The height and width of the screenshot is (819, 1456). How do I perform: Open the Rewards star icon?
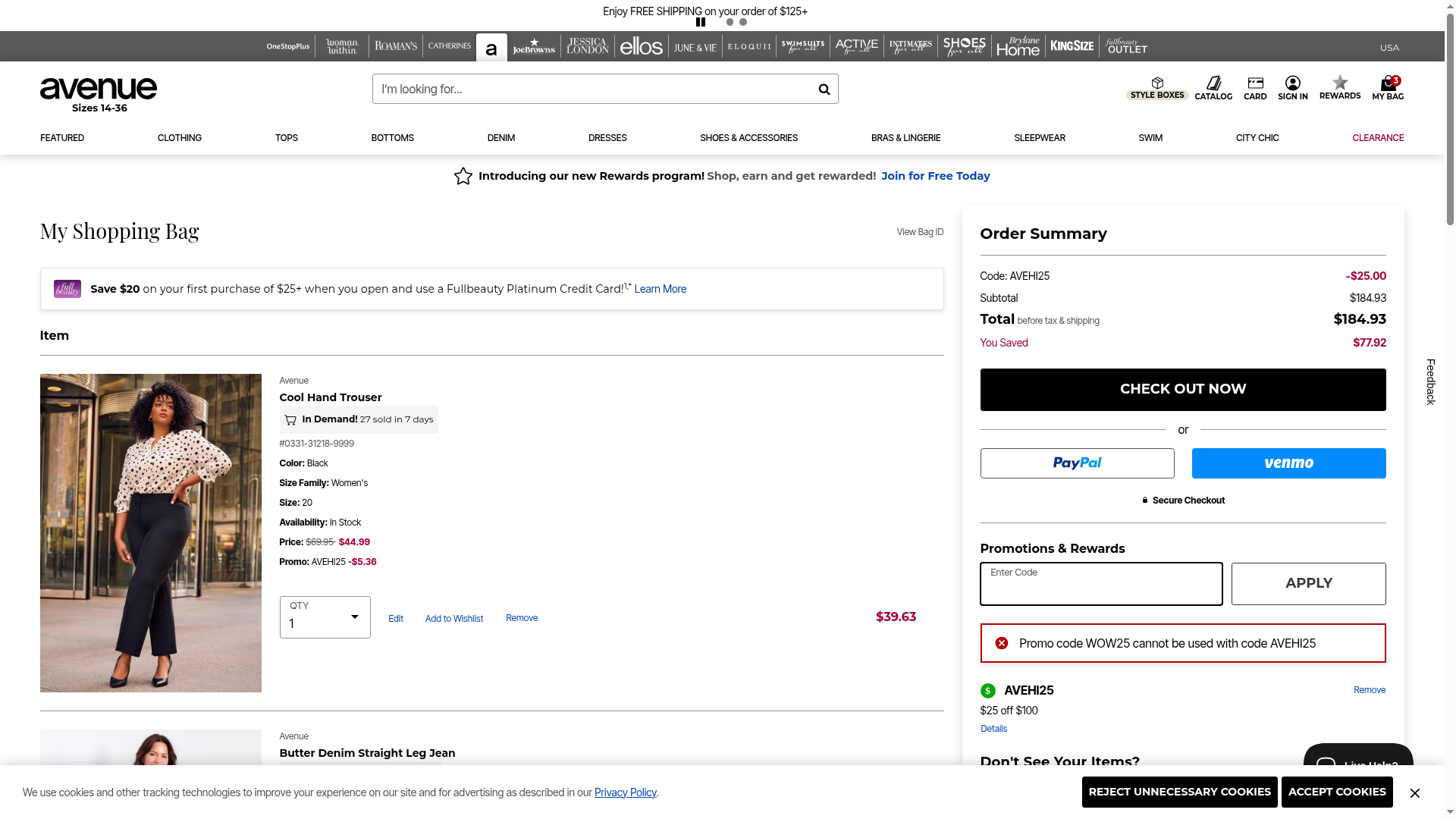[1340, 87]
